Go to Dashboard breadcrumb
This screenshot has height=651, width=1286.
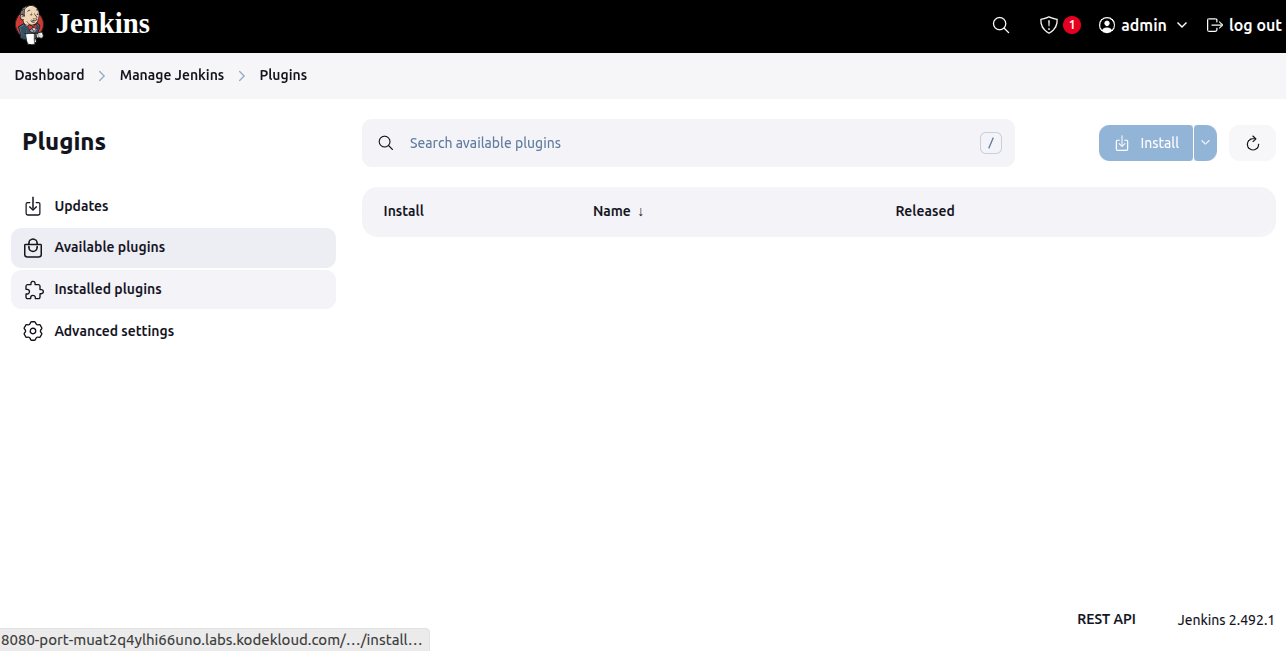[x=49, y=75]
